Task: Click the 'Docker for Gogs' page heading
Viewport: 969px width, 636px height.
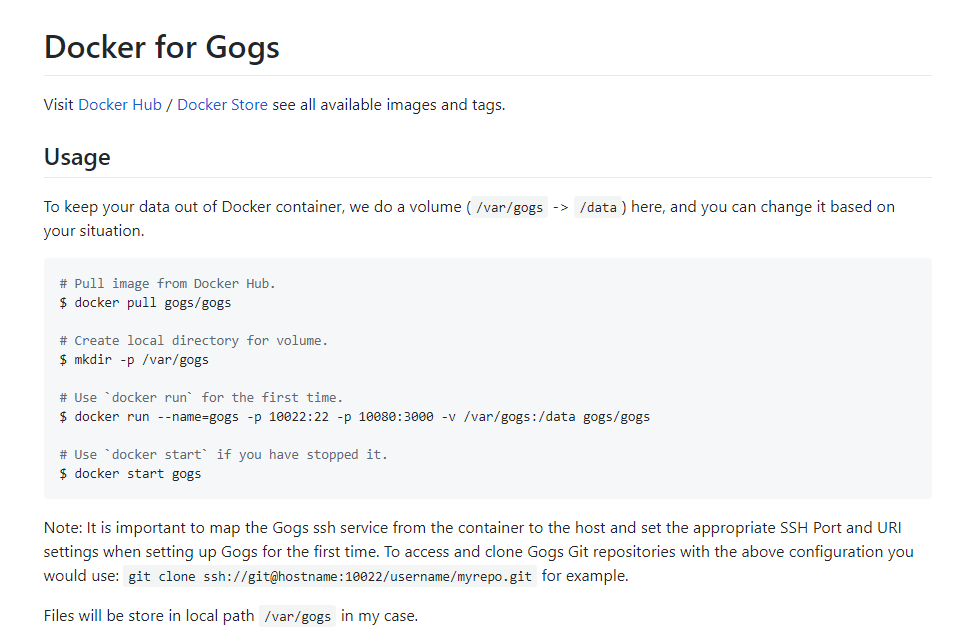Action: pos(162,47)
